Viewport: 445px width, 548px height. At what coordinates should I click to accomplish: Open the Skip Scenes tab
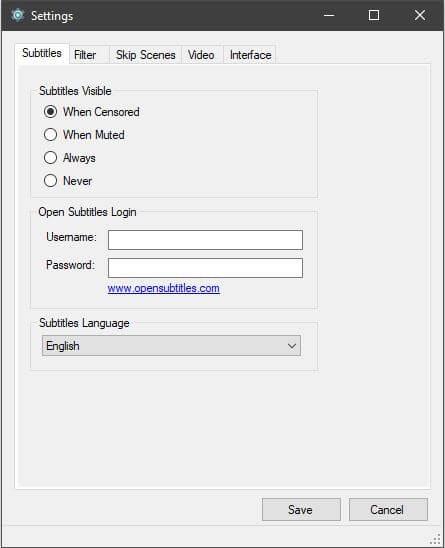point(145,55)
